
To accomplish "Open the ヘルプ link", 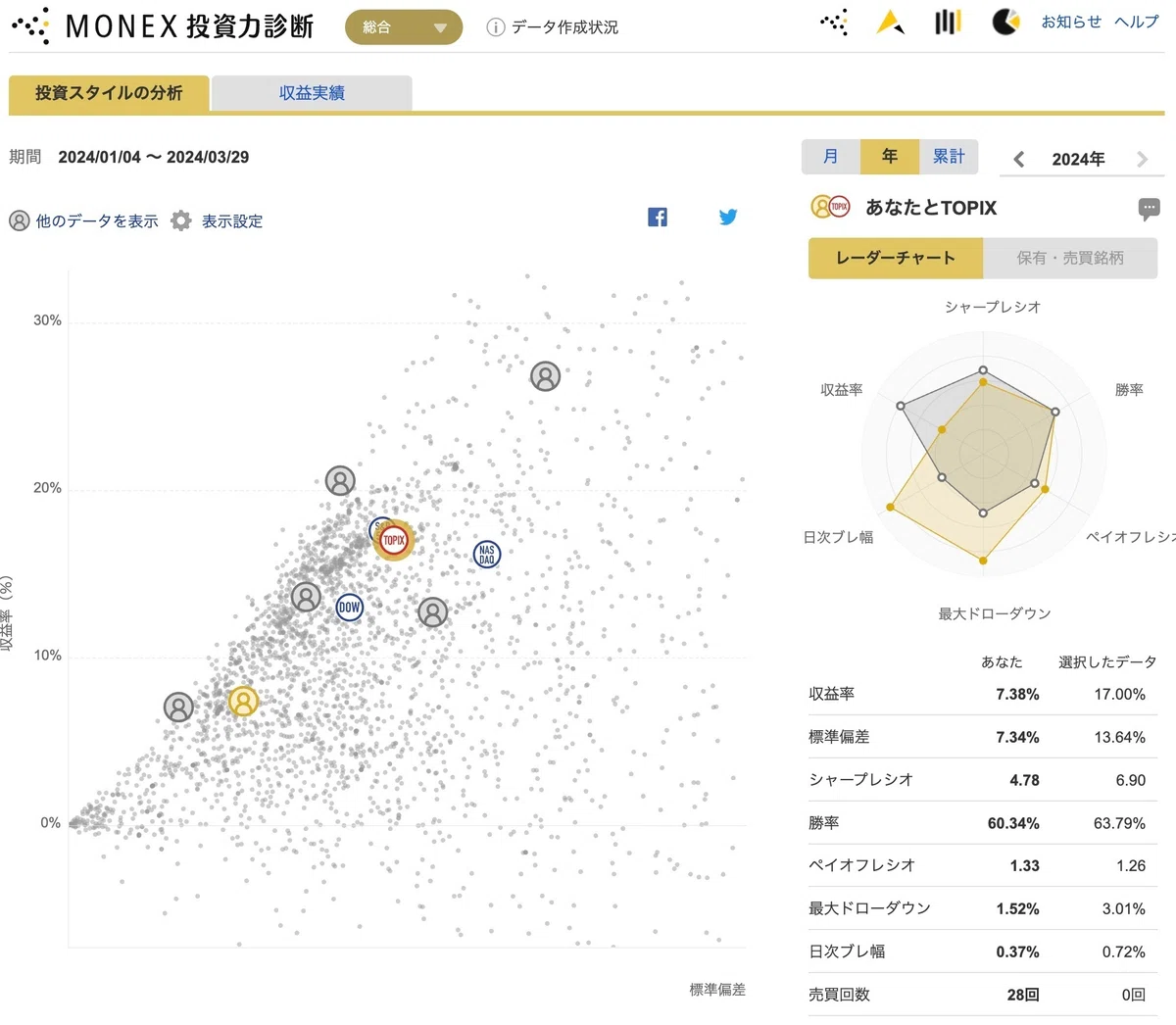I will tap(1137, 22).
